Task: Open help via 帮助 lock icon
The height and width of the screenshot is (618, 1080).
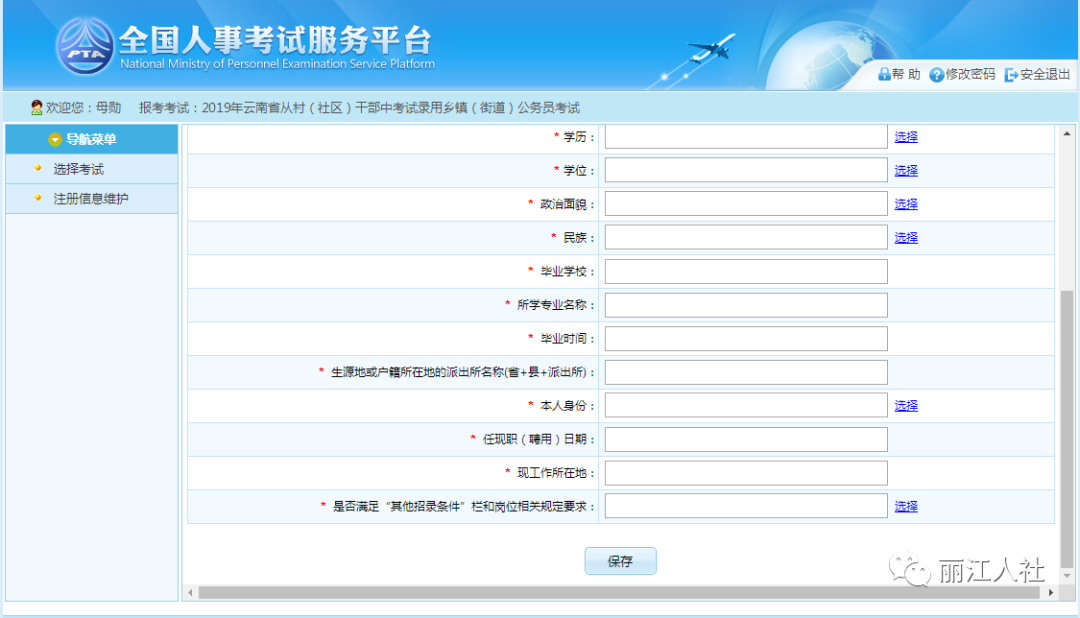Action: (x=884, y=74)
